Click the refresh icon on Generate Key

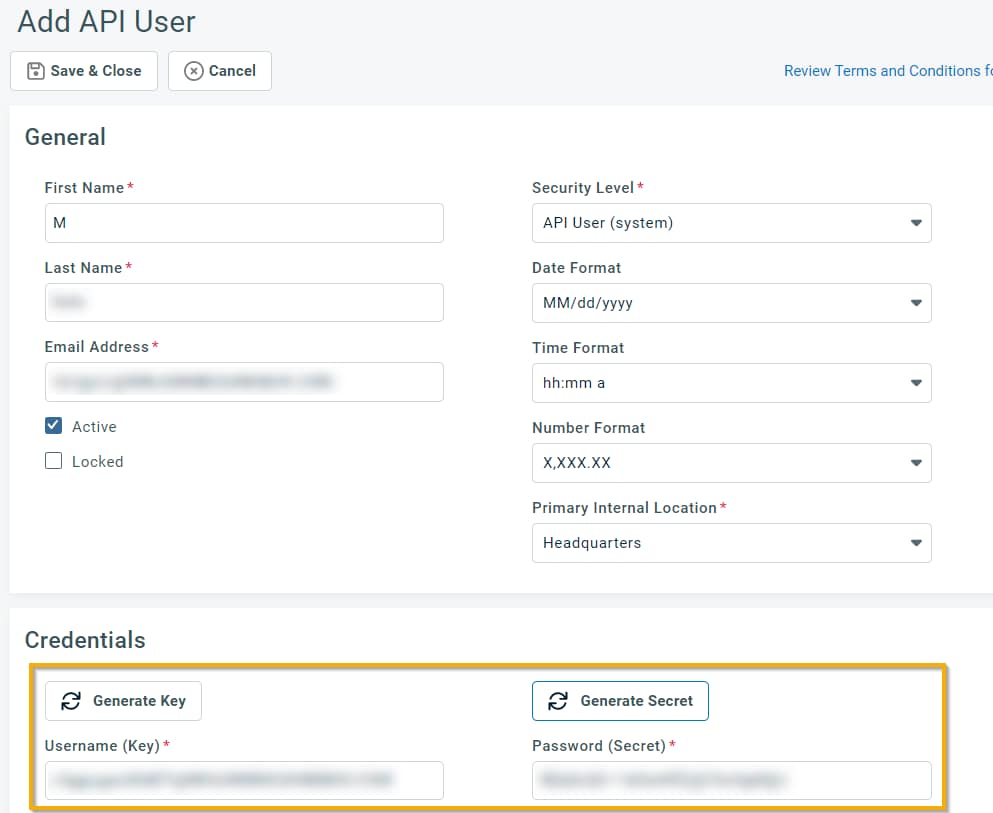click(x=71, y=701)
